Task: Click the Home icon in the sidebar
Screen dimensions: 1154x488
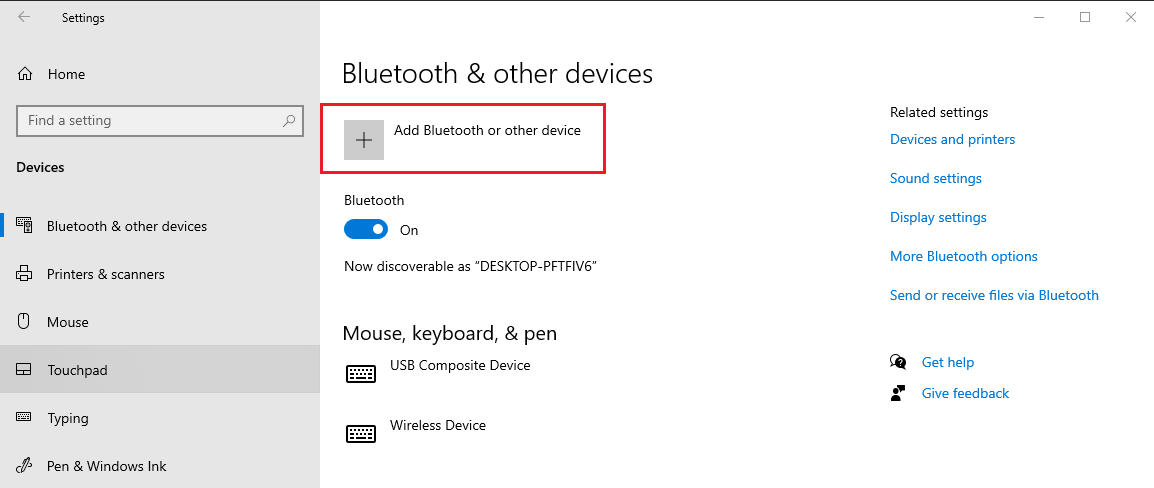Action: (26, 74)
